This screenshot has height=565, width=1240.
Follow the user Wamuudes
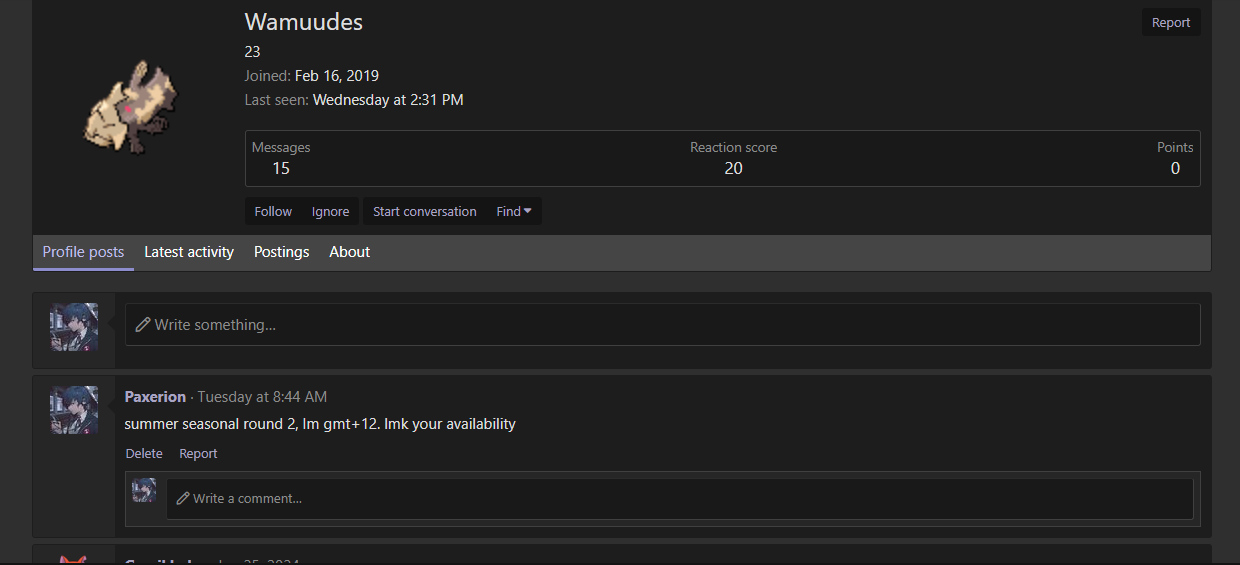click(x=273, y=211)
